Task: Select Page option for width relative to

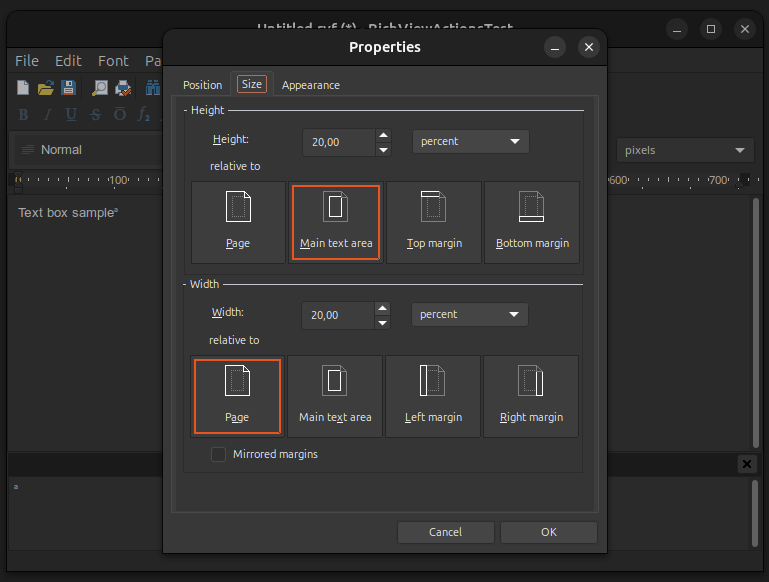Action: click(x=237, y=396)
